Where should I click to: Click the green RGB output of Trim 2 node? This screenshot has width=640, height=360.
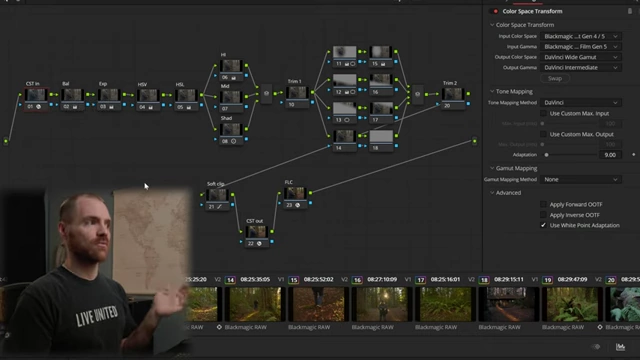click(x=468, y=94)
